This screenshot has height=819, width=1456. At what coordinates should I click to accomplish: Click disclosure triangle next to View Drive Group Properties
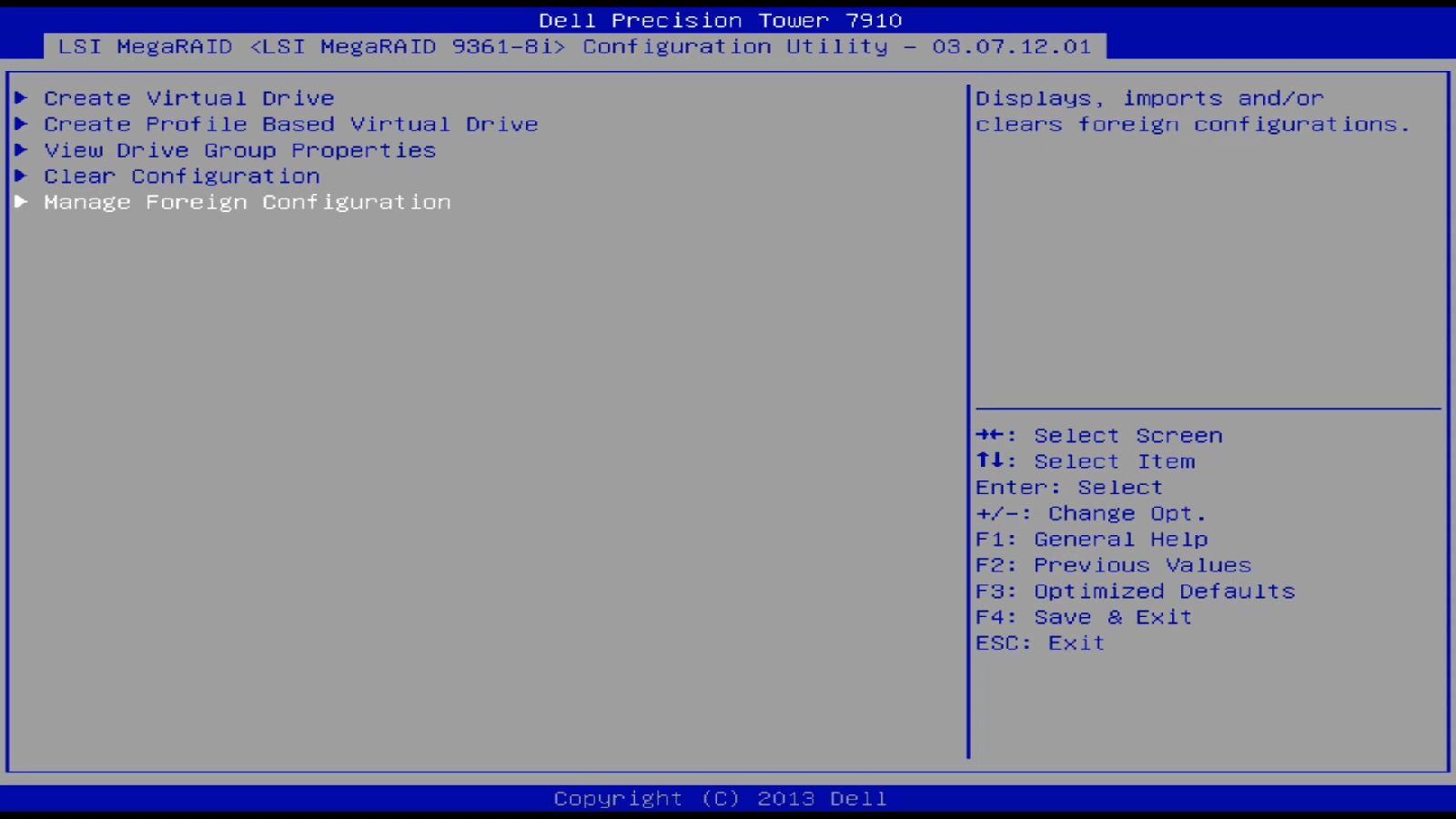tap(23, 149)
